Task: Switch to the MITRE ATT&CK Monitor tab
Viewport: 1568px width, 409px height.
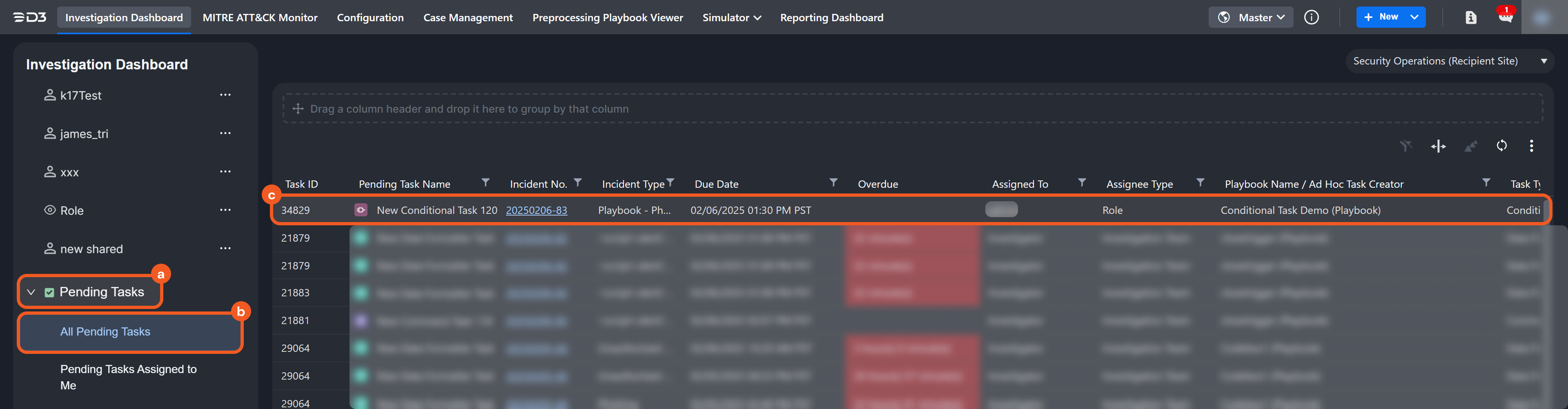Action: coord(260,18)
